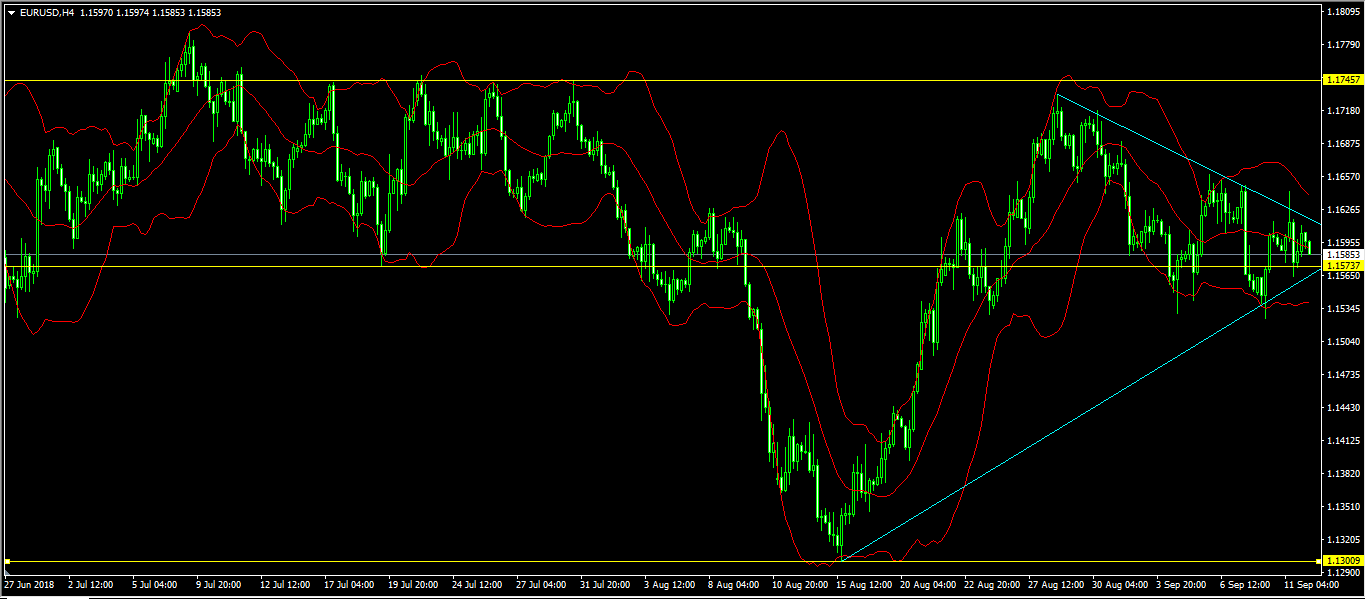Click the 1.14430 price scale value
This screenshot has height=599, width=1365.
click(1343, 408)
